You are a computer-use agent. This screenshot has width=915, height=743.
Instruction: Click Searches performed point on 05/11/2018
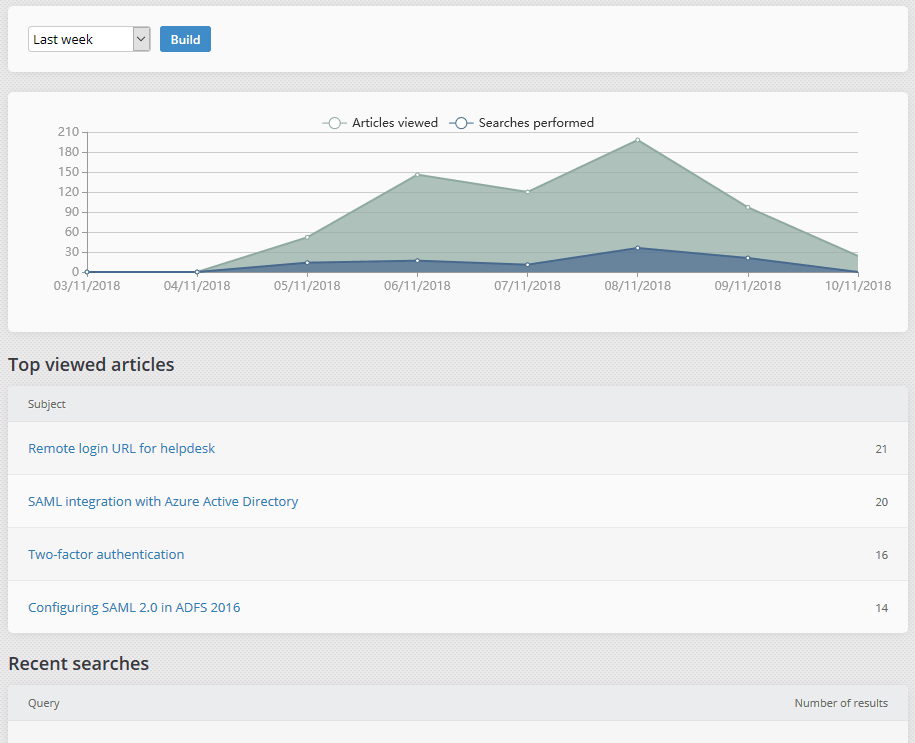pos(307,263)
